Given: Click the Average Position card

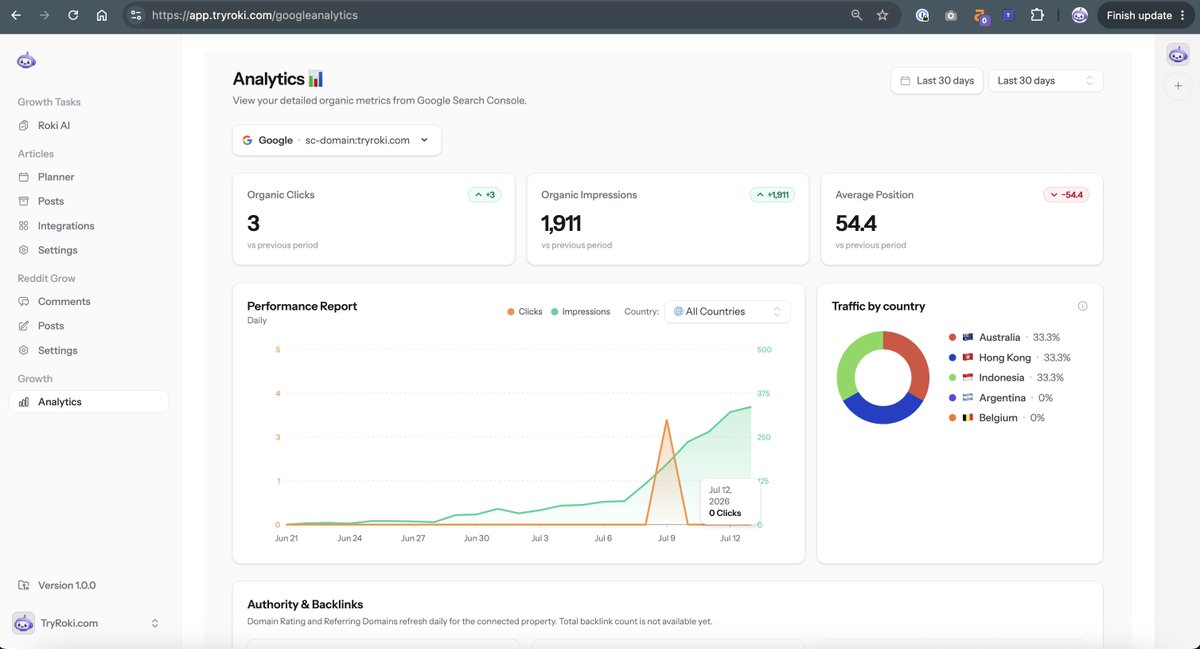Looking at the screenshot, I should (962, 220).
